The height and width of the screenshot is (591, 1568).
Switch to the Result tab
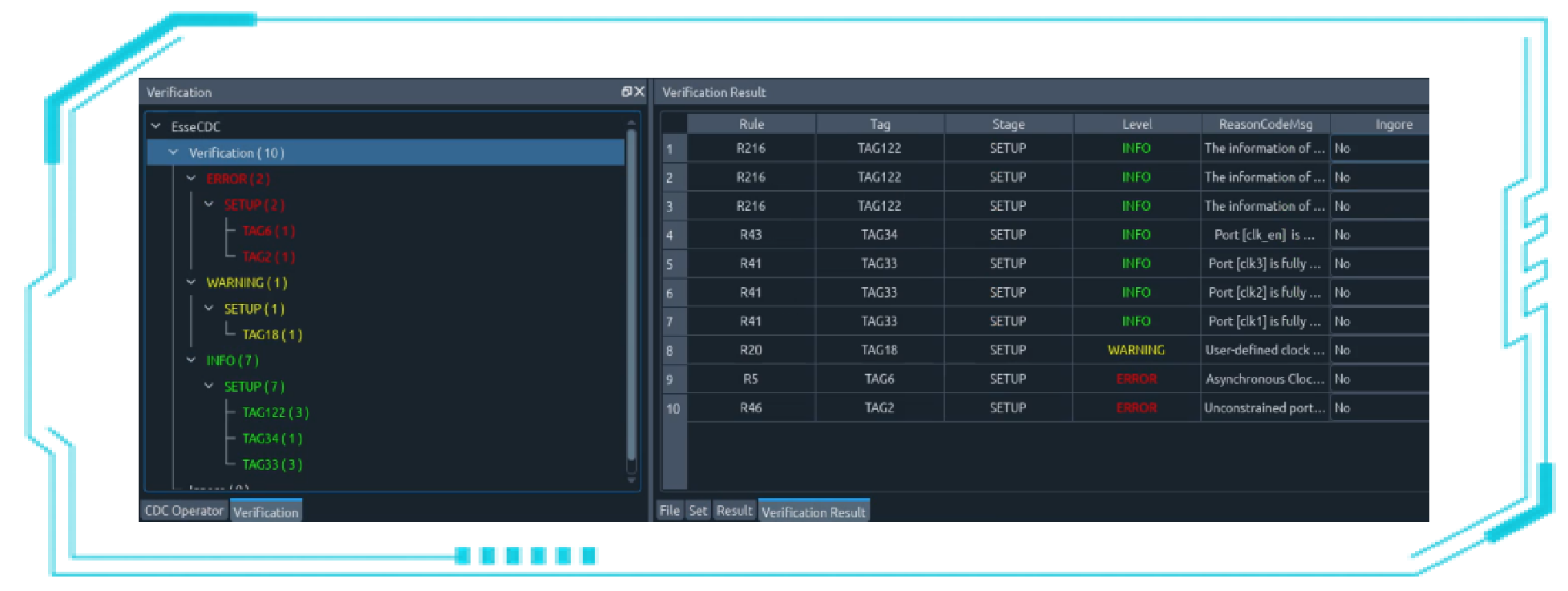pos(734,511)
